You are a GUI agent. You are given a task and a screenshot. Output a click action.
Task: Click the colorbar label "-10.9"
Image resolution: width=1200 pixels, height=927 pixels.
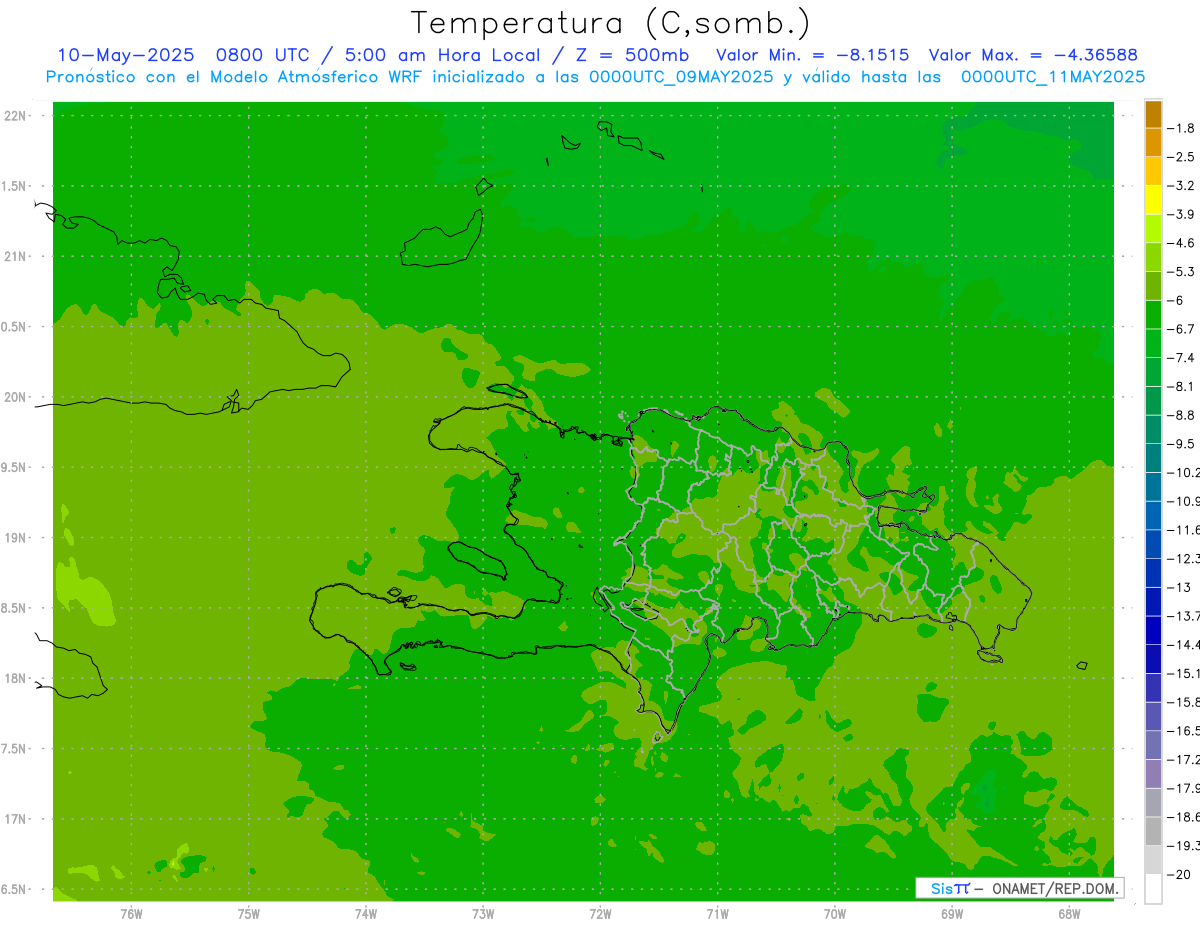click(x=1183, y=501)
